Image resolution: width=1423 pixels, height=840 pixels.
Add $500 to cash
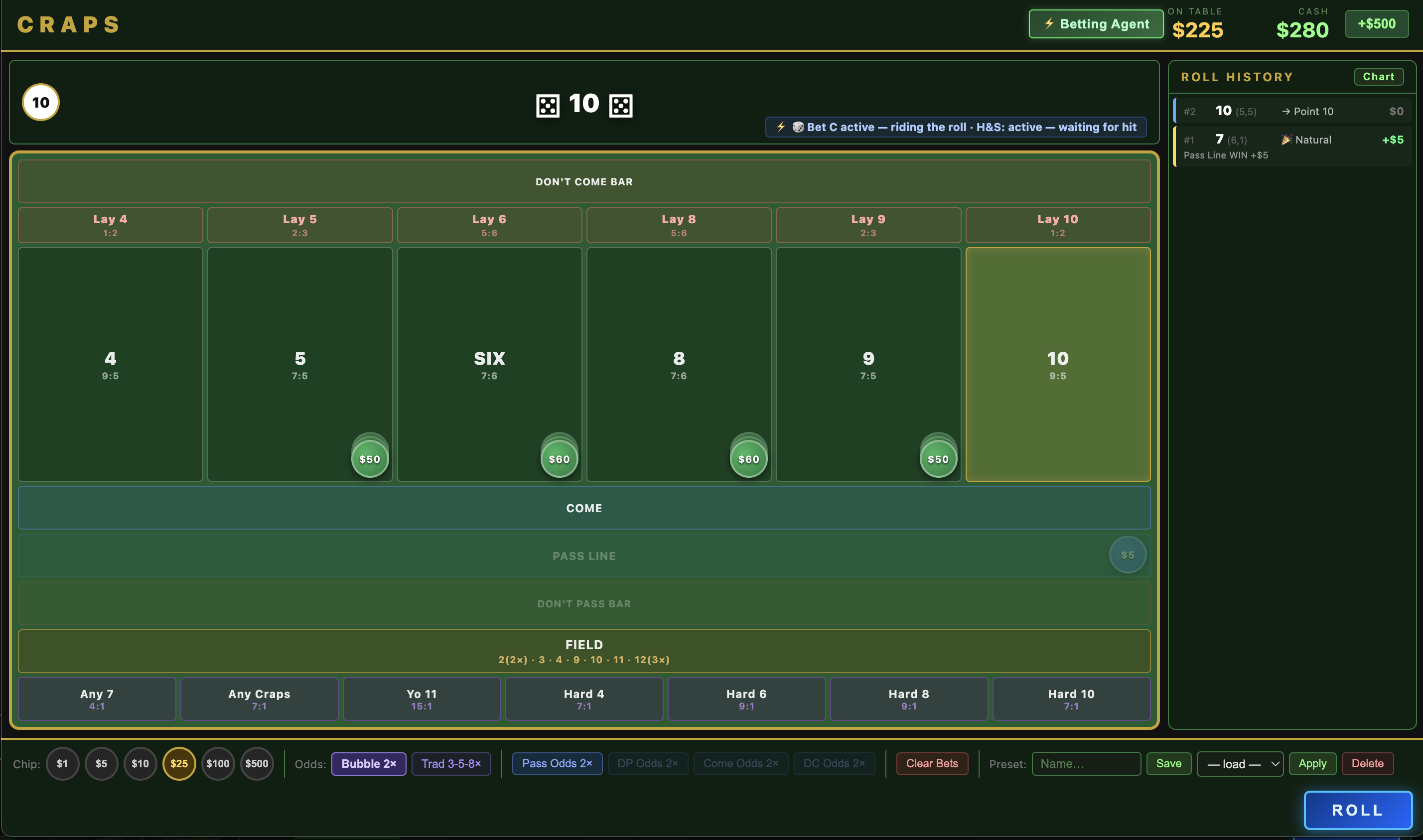pos(1377,24)
